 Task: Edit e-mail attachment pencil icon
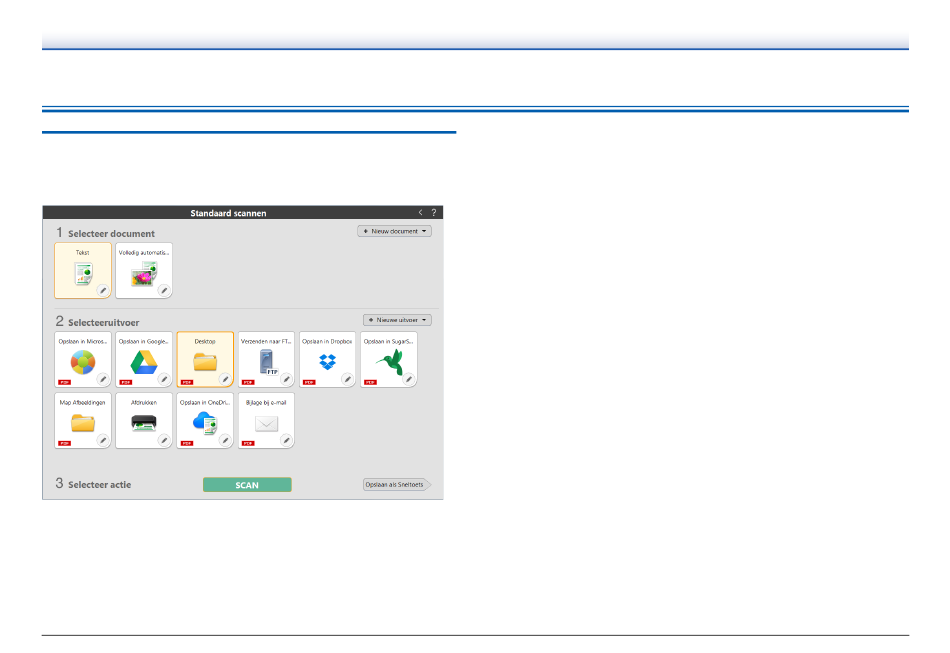pos(287,440)
